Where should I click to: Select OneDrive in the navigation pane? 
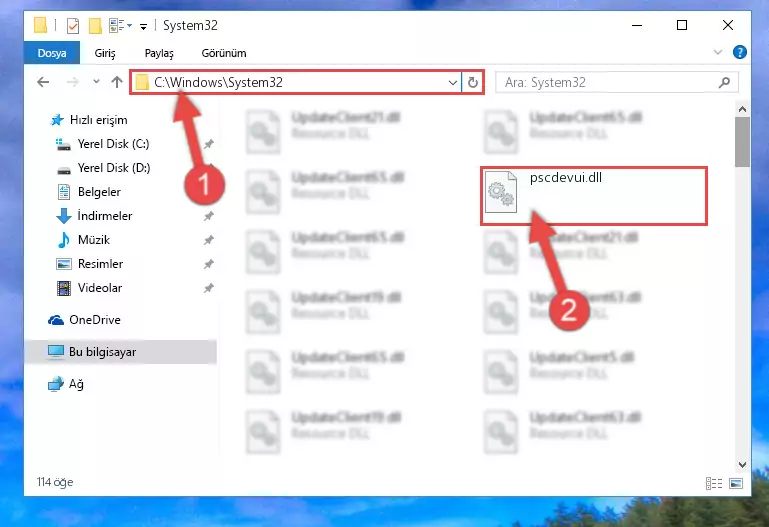tap(84, 320)
